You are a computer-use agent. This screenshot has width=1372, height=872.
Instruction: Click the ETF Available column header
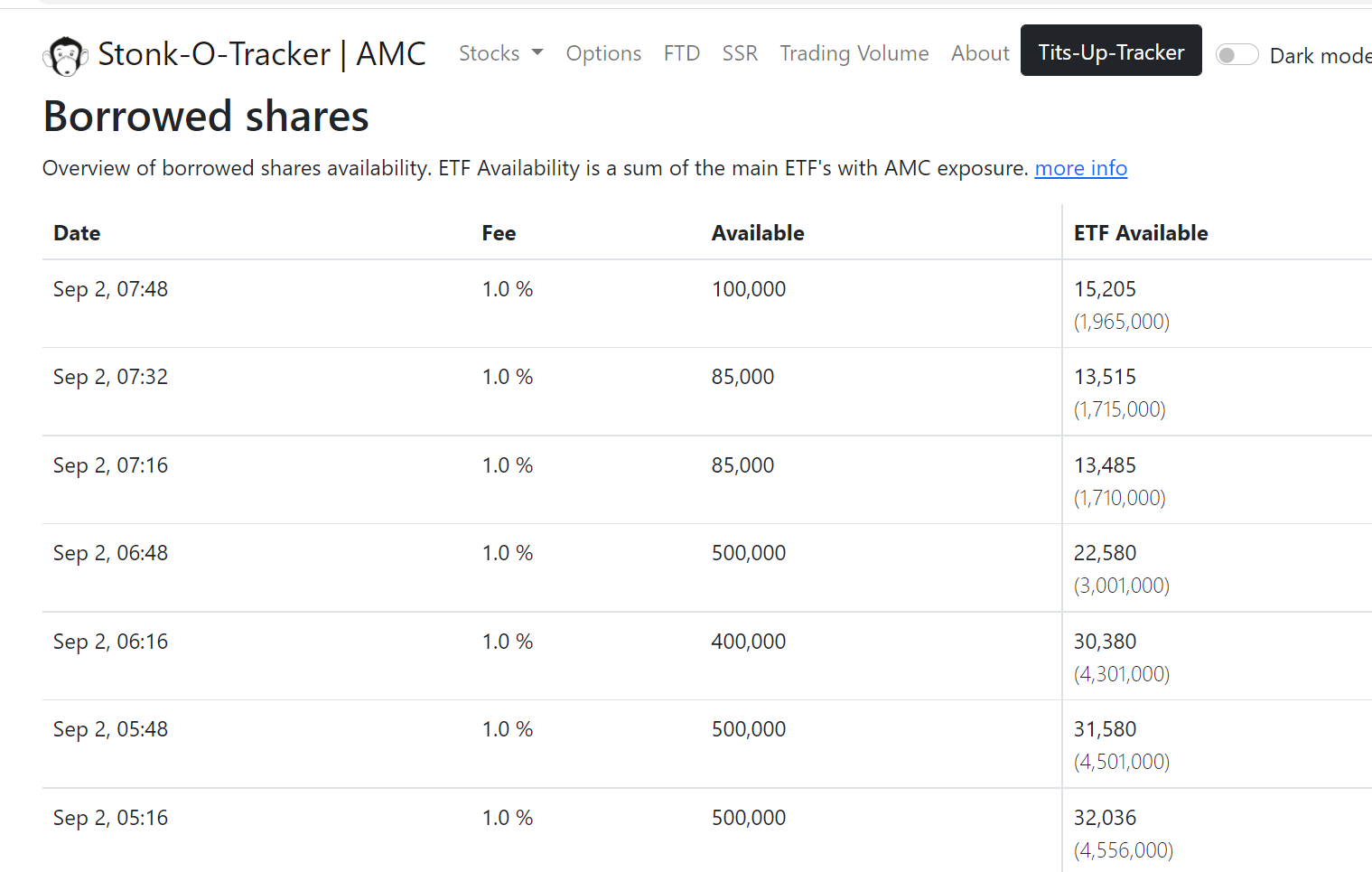pos(1141,233)
